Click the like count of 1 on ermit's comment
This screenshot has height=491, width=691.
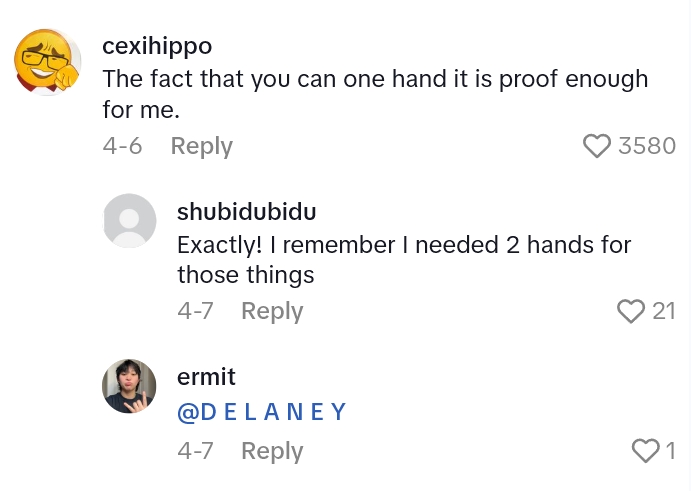pyautogui.click(x=670, y=452)
